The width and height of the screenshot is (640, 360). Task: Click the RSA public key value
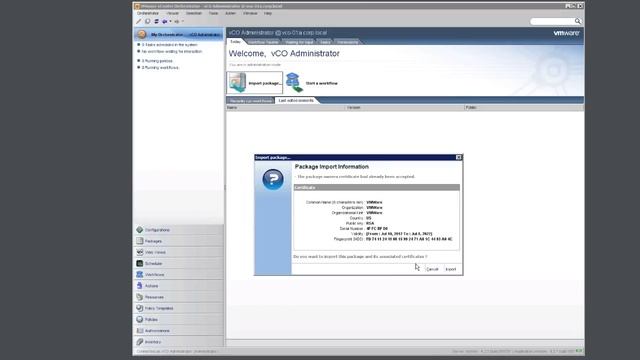pyautogui.click(x=370, y=223)
